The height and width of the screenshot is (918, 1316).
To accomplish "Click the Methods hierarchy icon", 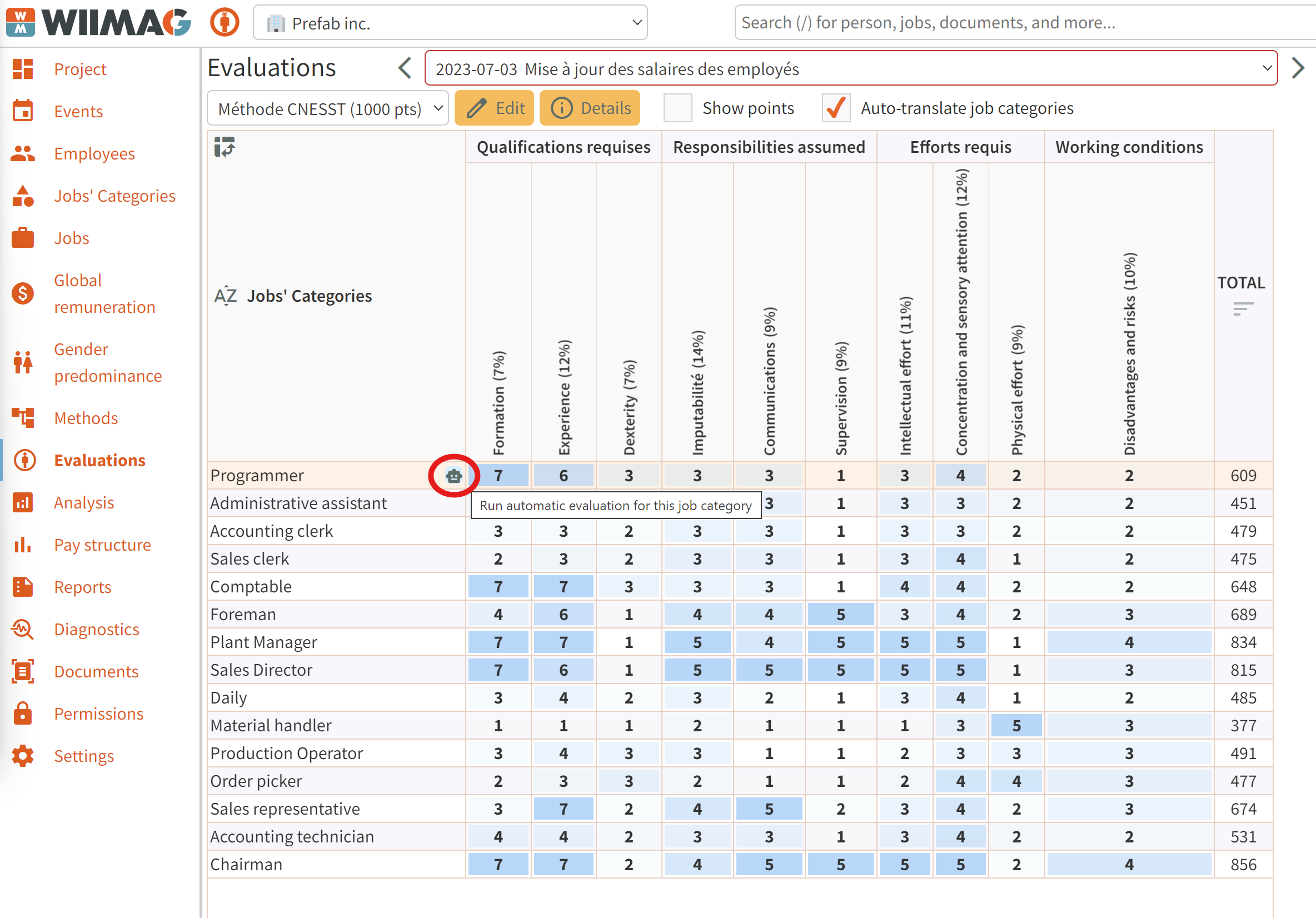I will tap(23, 418).
